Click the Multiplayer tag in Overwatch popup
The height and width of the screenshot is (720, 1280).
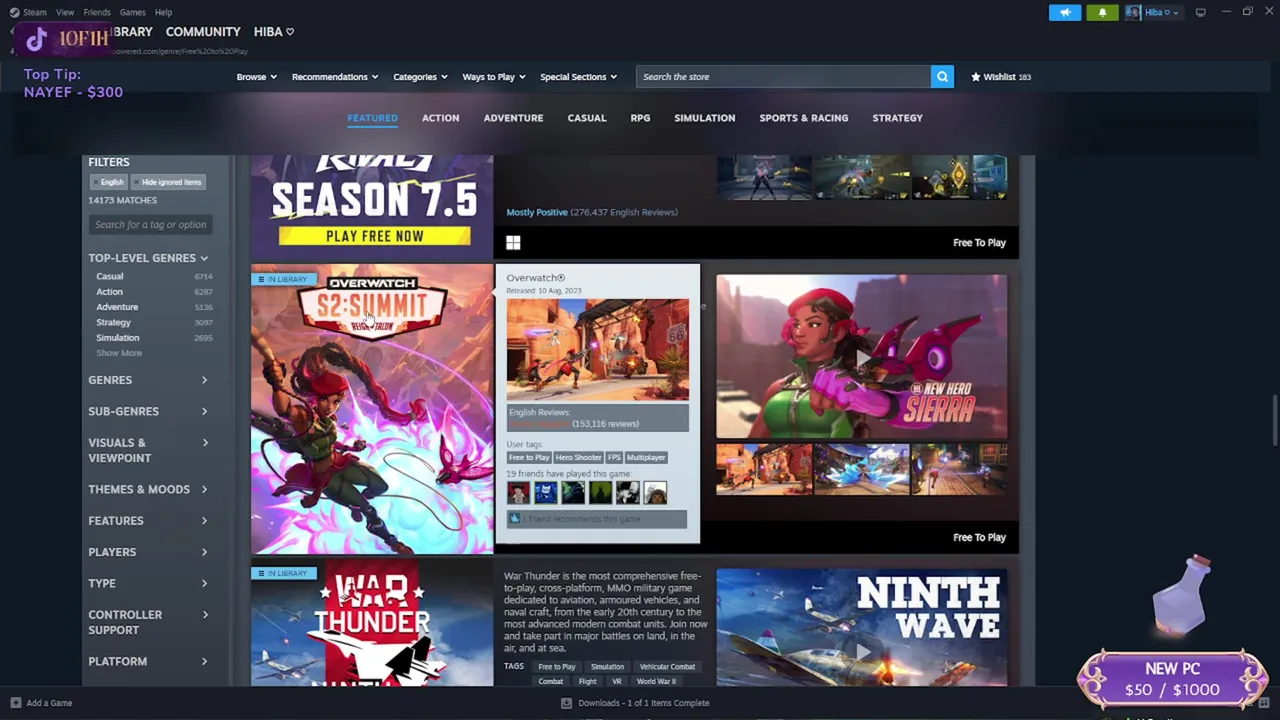coord(645,457)
